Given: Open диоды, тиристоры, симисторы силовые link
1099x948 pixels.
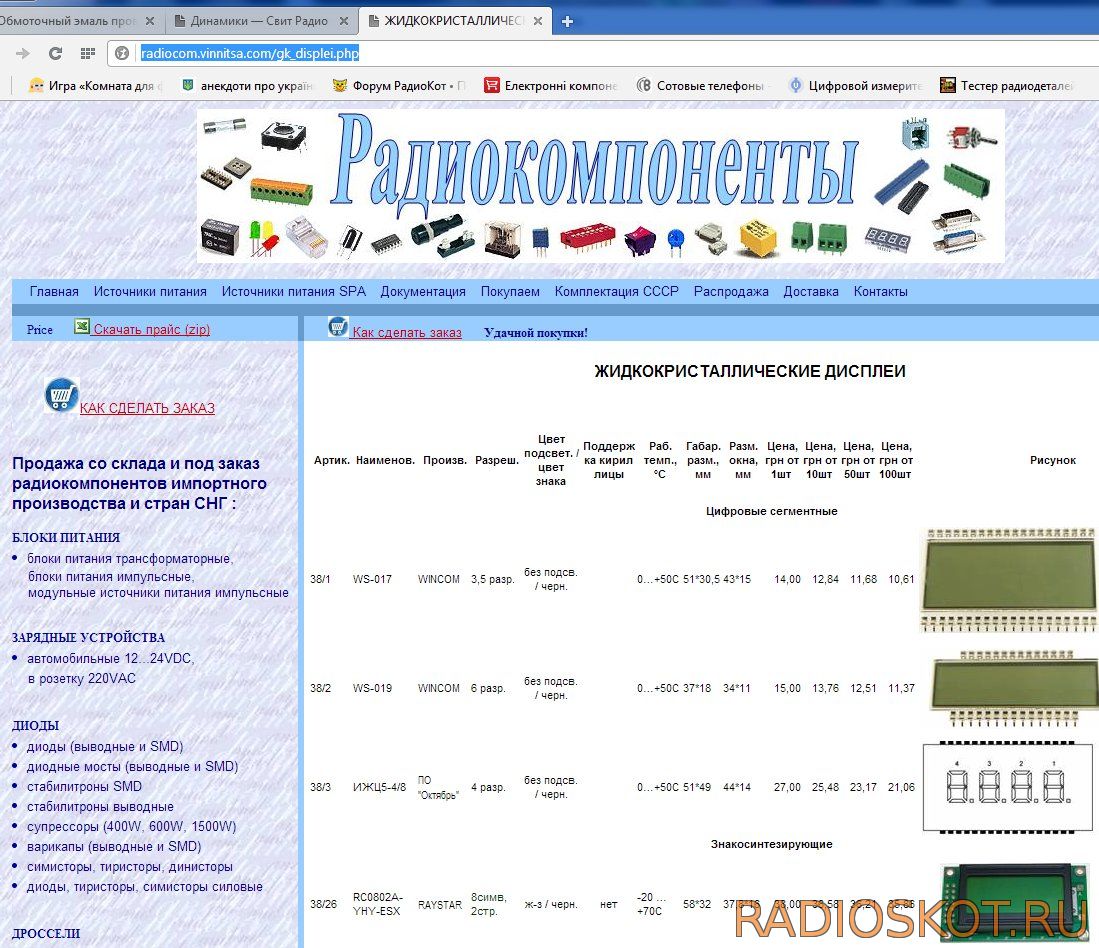Looking at the screenshot, I should point(145,886).
